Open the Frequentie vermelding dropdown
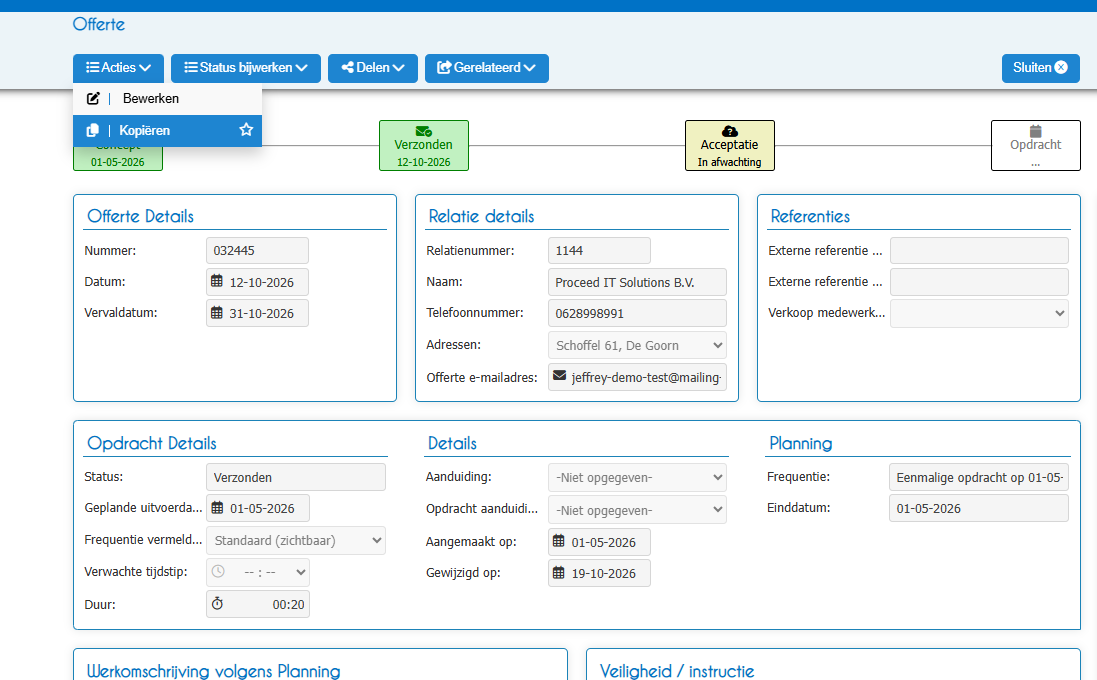The image size is (1097, 680). click(x=296, y=540)
